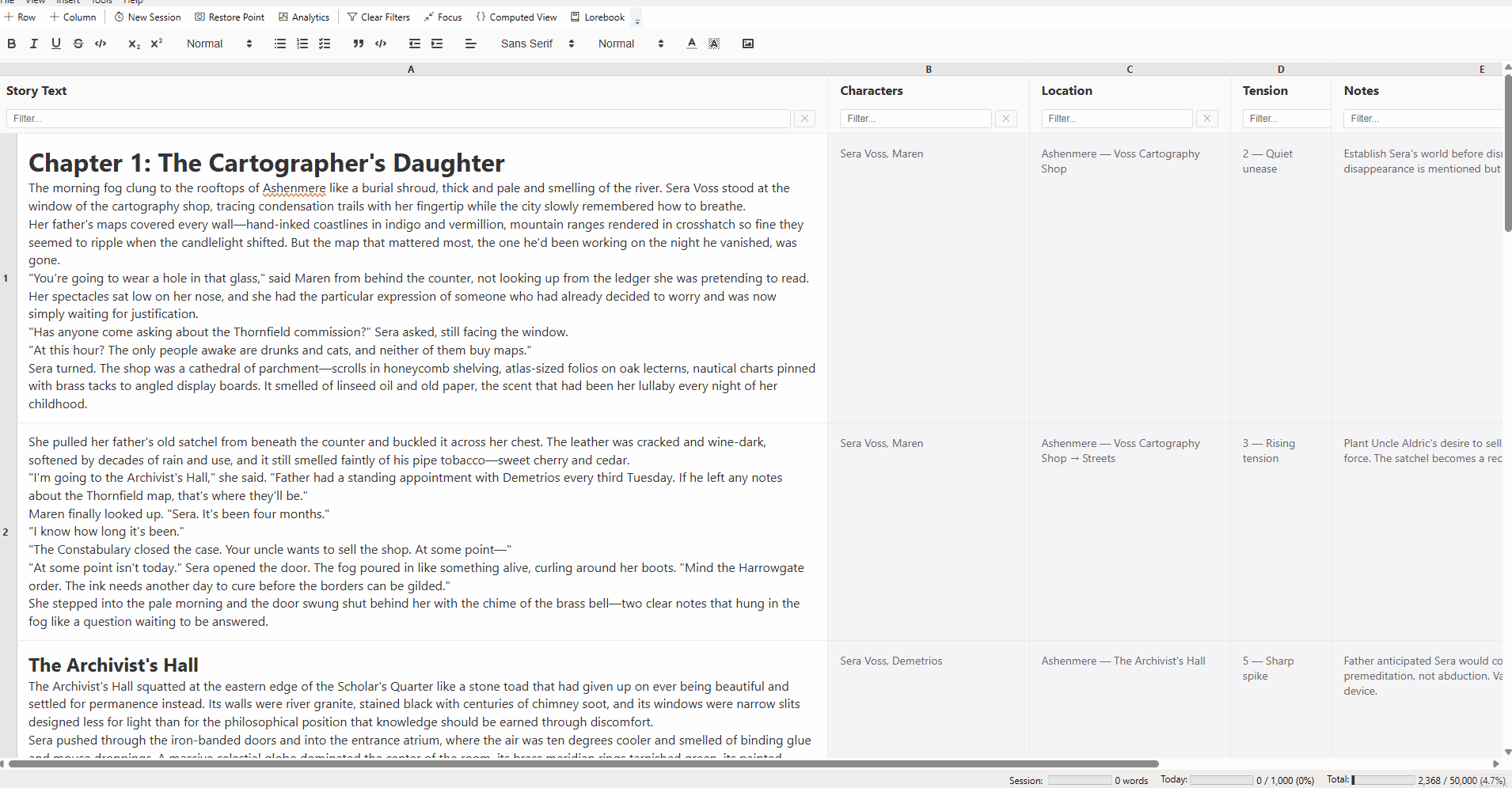Viewport: 1512px width, 788px height.
Task: Apply strikethrough to text
Action: pos(78,44)
